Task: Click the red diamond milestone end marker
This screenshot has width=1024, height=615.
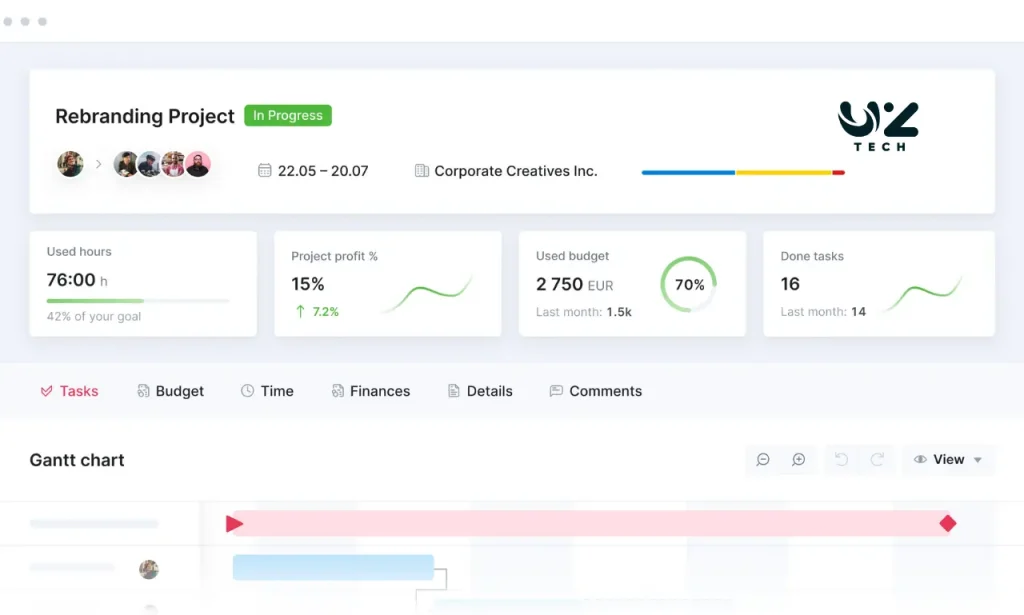Action: tap(948, 523)
